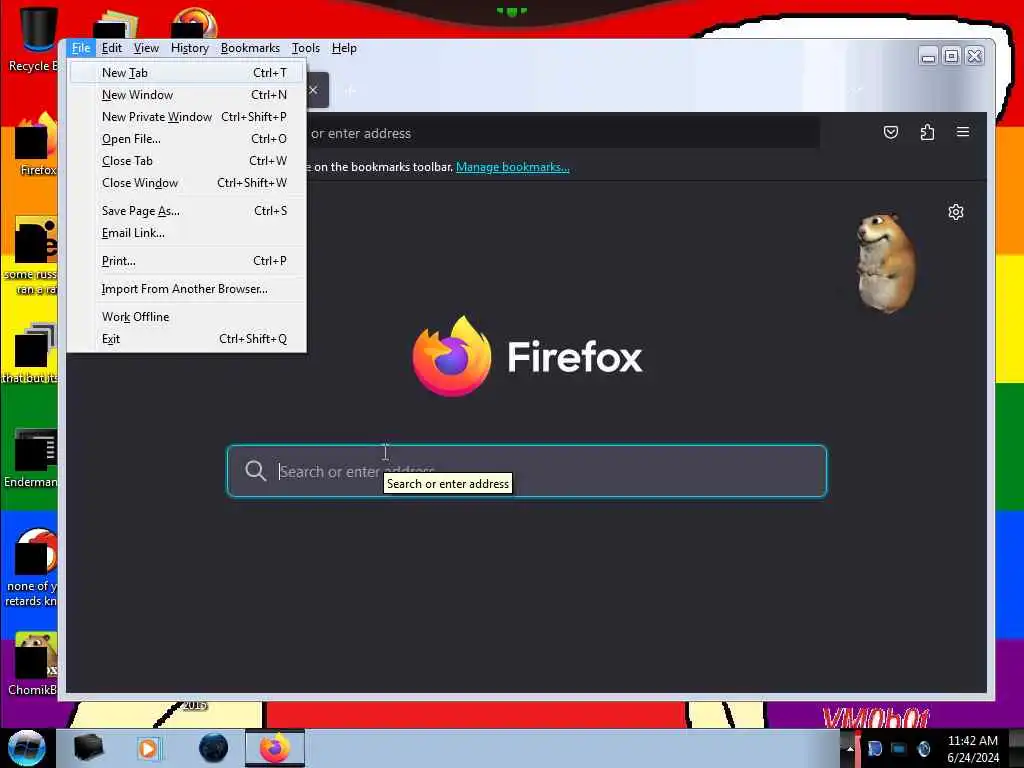Click the hamster image
1024x768 pixels.
click(x=886, y=263)
